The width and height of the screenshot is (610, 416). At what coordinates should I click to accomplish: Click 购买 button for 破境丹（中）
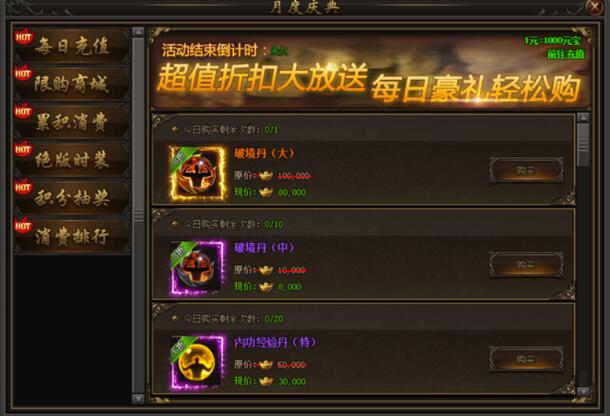click(x=526, y=265)
